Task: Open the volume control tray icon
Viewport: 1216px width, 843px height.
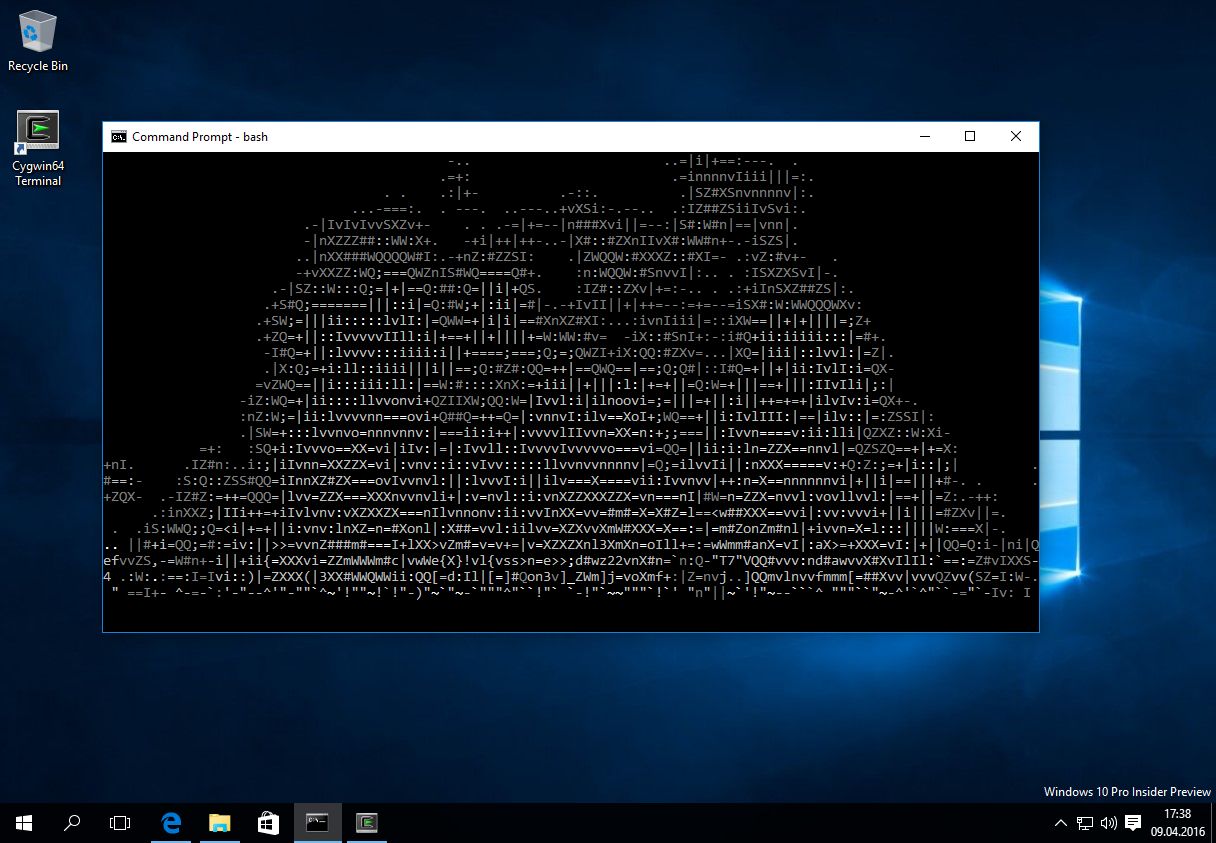Action: [1108, 823]
